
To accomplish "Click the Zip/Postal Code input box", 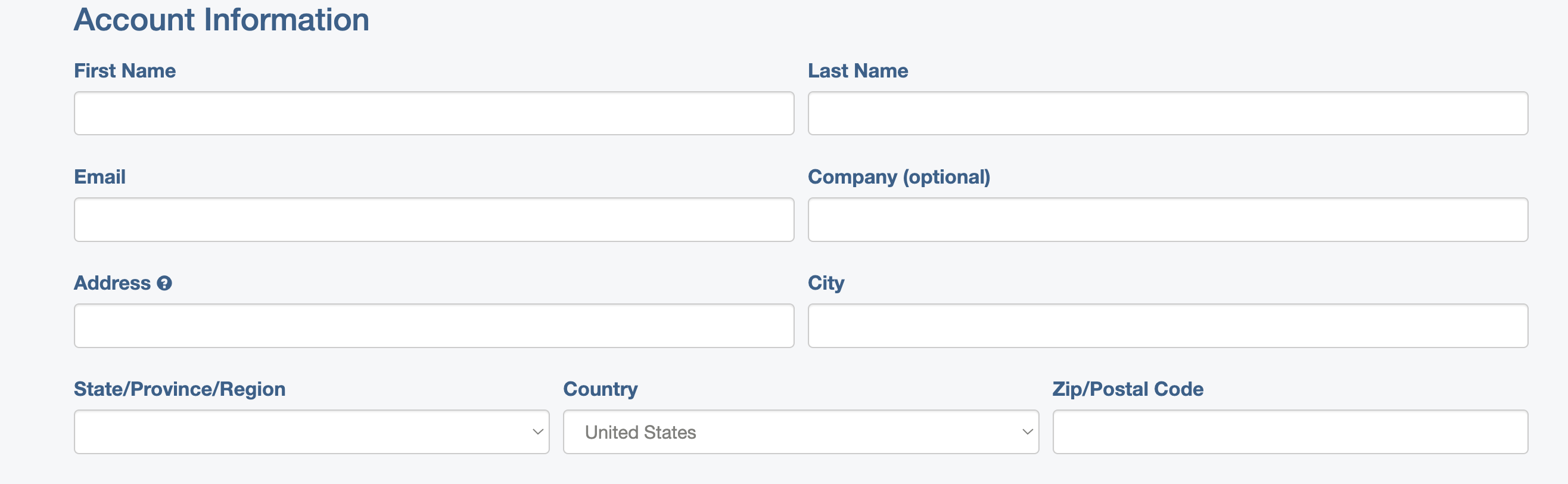I will click(x=1290, y=432).
